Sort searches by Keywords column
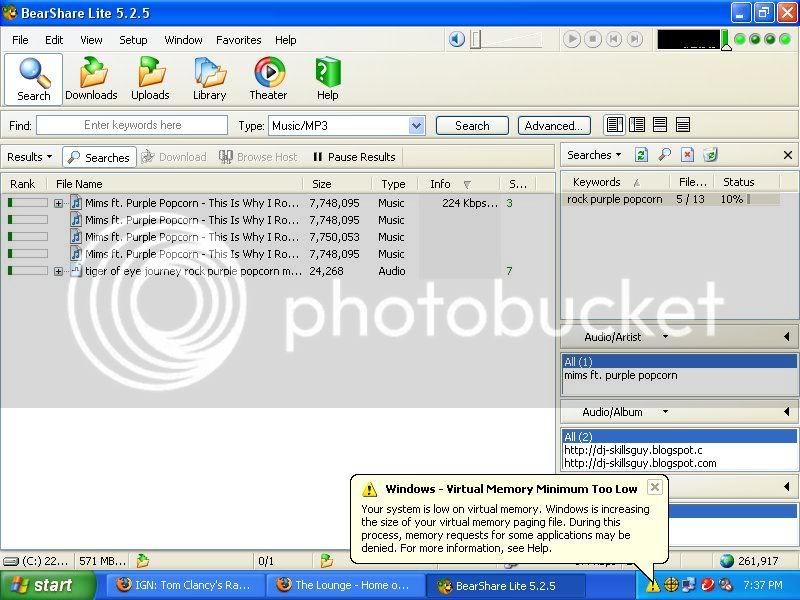The image size is (800, 600). [x=616, y=182]
